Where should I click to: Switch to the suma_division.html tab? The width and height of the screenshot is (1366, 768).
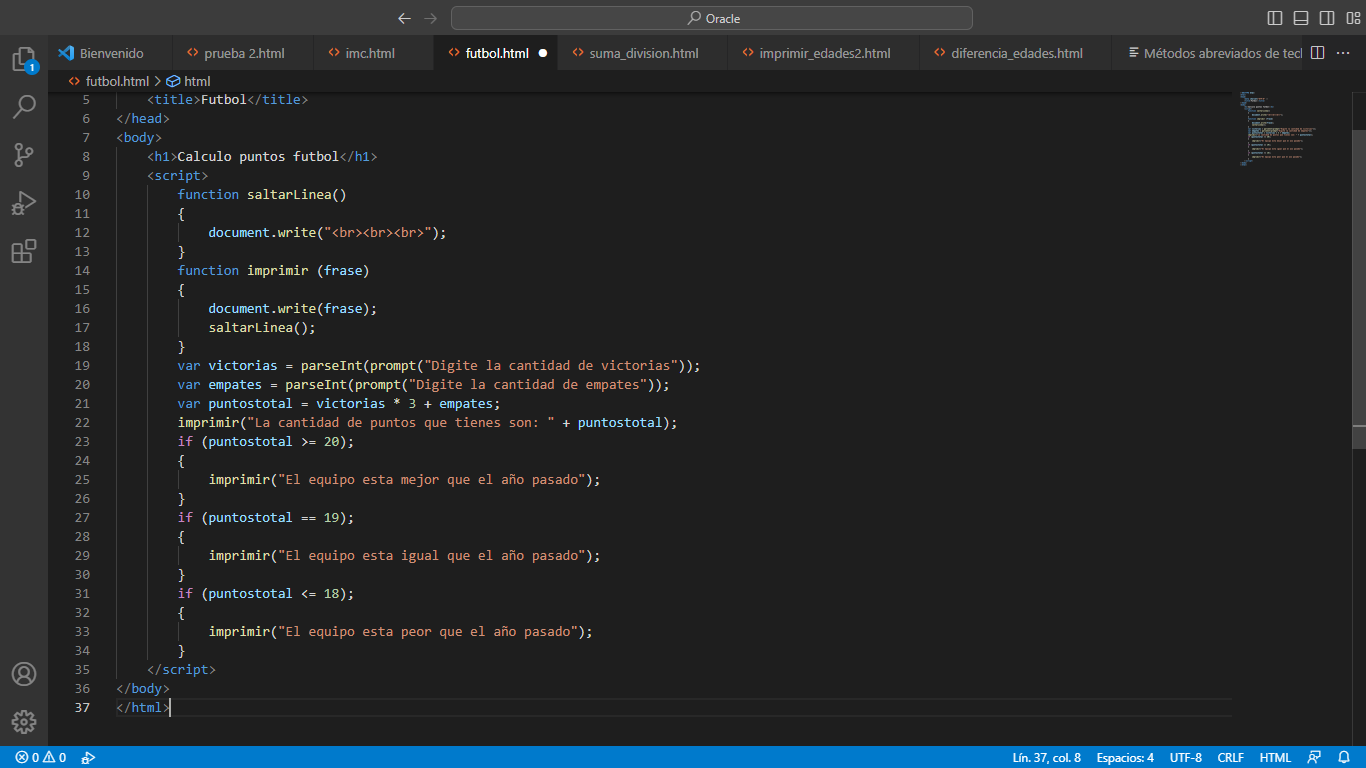(x=643, y=53)
